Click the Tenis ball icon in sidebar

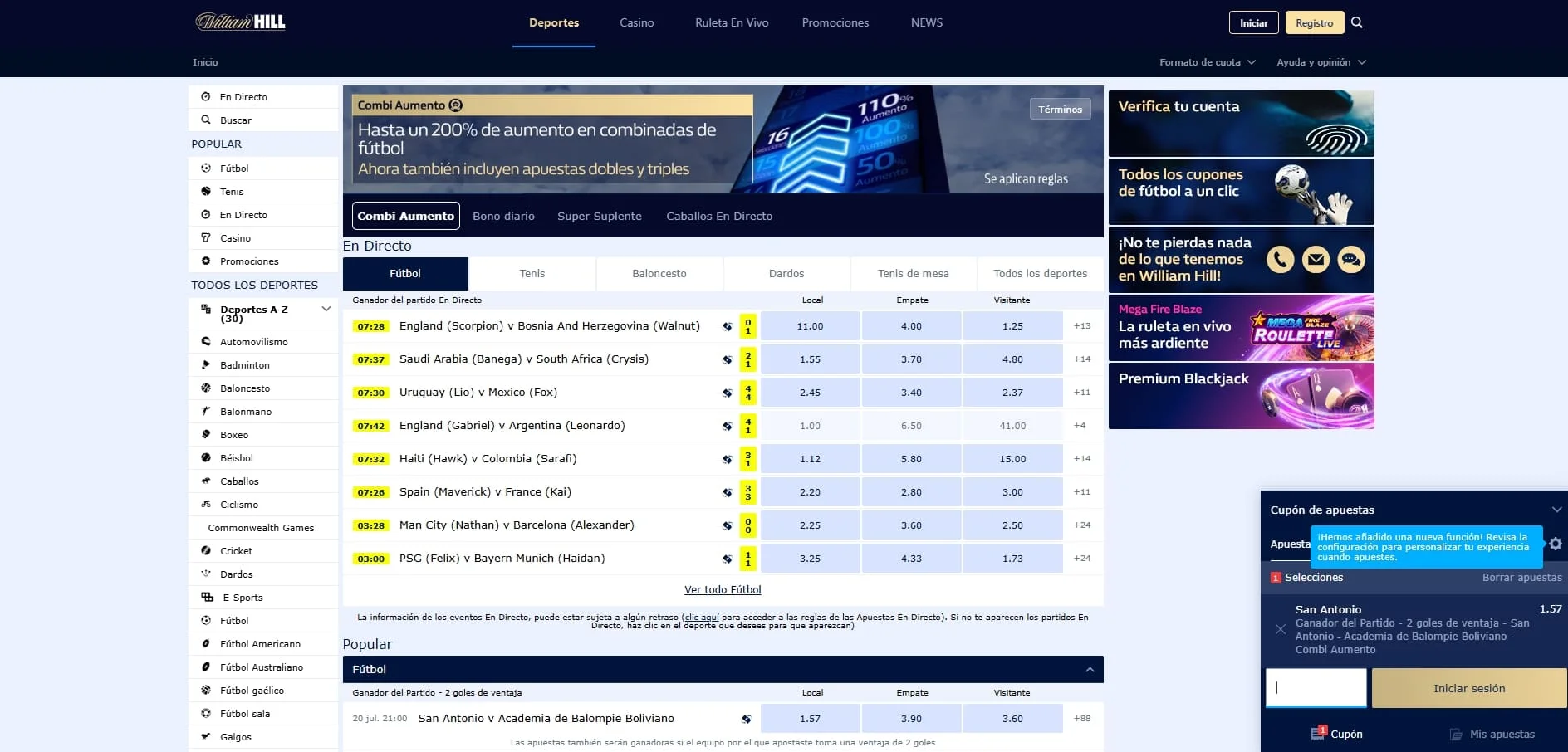(x=206, y=192)
